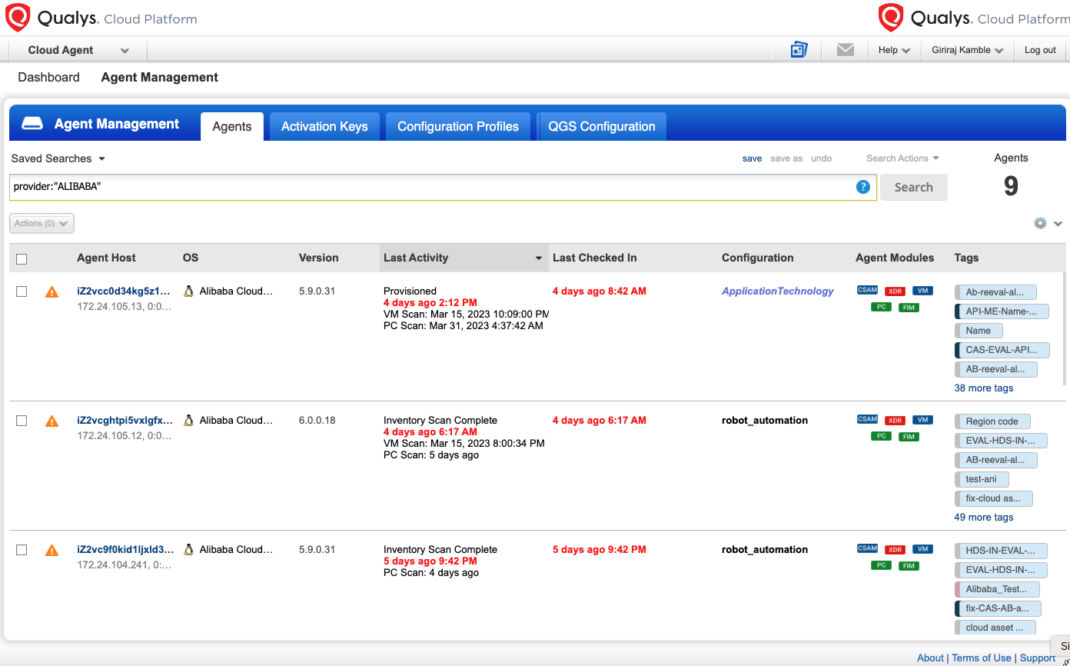Open the module picker apps icon
Image resolution: width=1070 pixels, height=666 pixels.
tap(798, 48)
